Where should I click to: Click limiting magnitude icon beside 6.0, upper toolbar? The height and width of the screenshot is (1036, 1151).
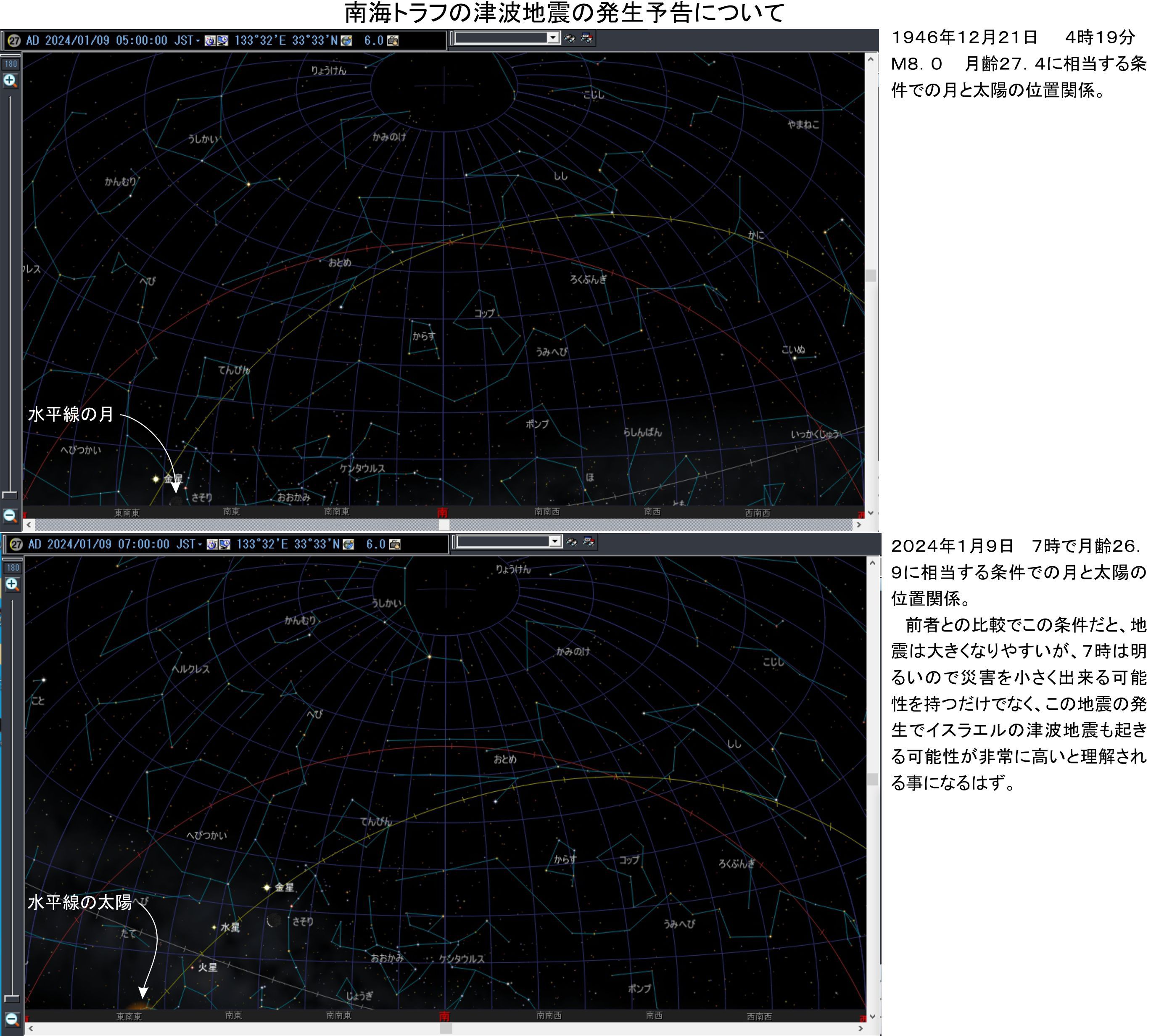(393, 40)
